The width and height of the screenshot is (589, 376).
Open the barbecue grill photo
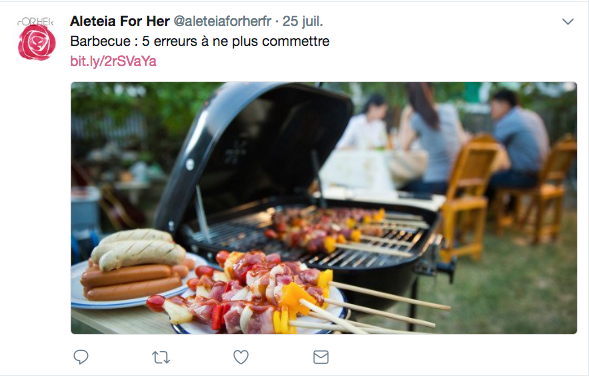(x=324, y=208)
